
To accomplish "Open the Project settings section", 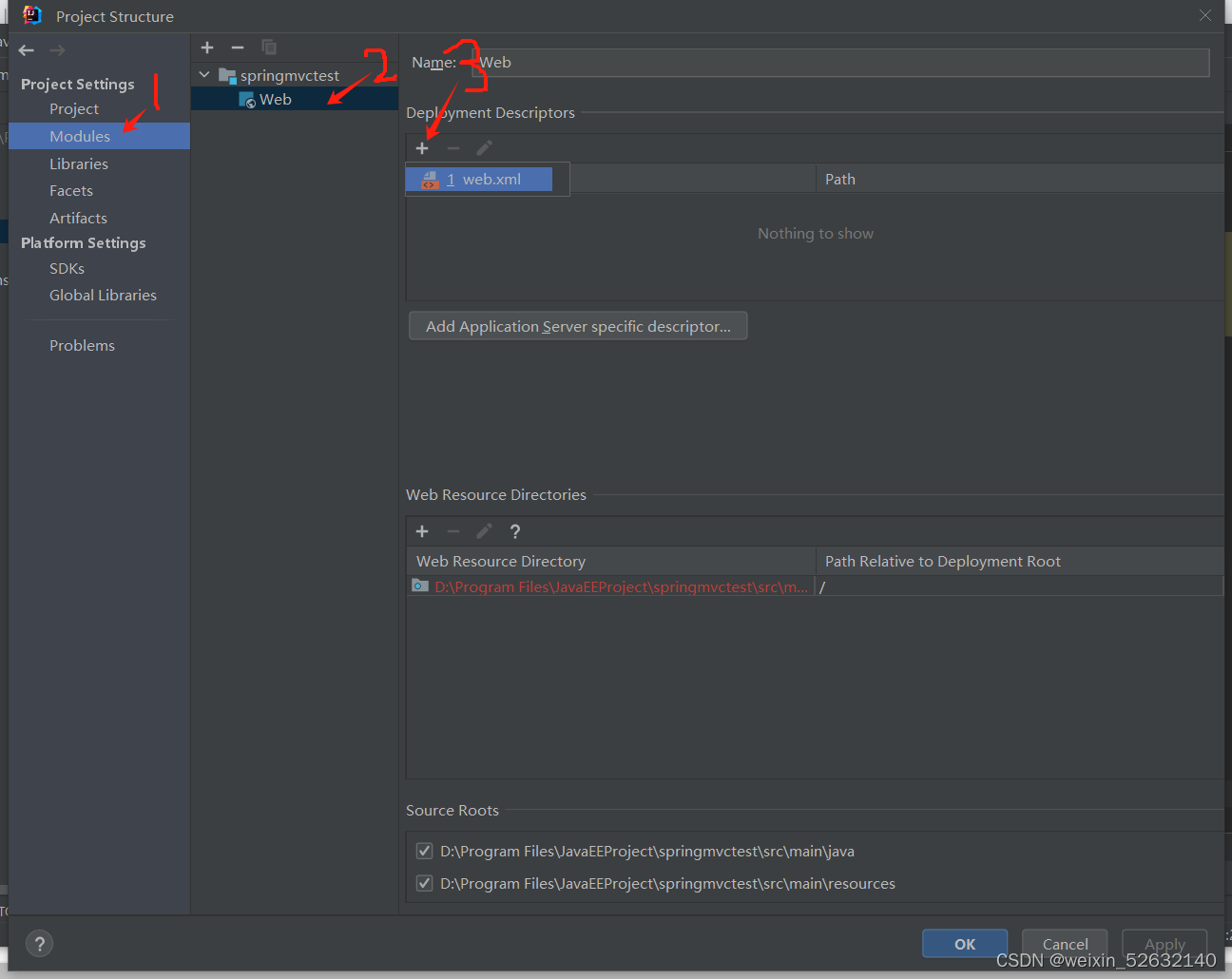I will (74, 108).
